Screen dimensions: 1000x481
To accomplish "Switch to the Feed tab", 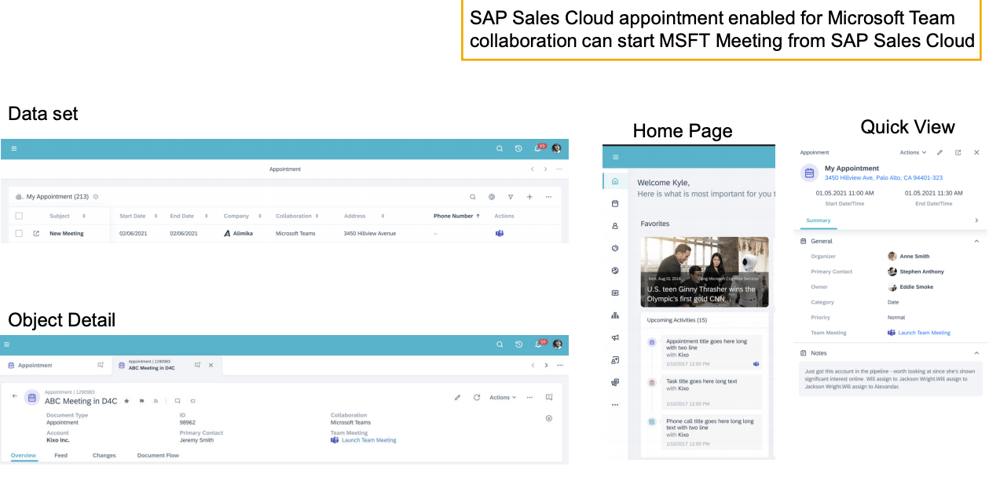I will [61, 455].
